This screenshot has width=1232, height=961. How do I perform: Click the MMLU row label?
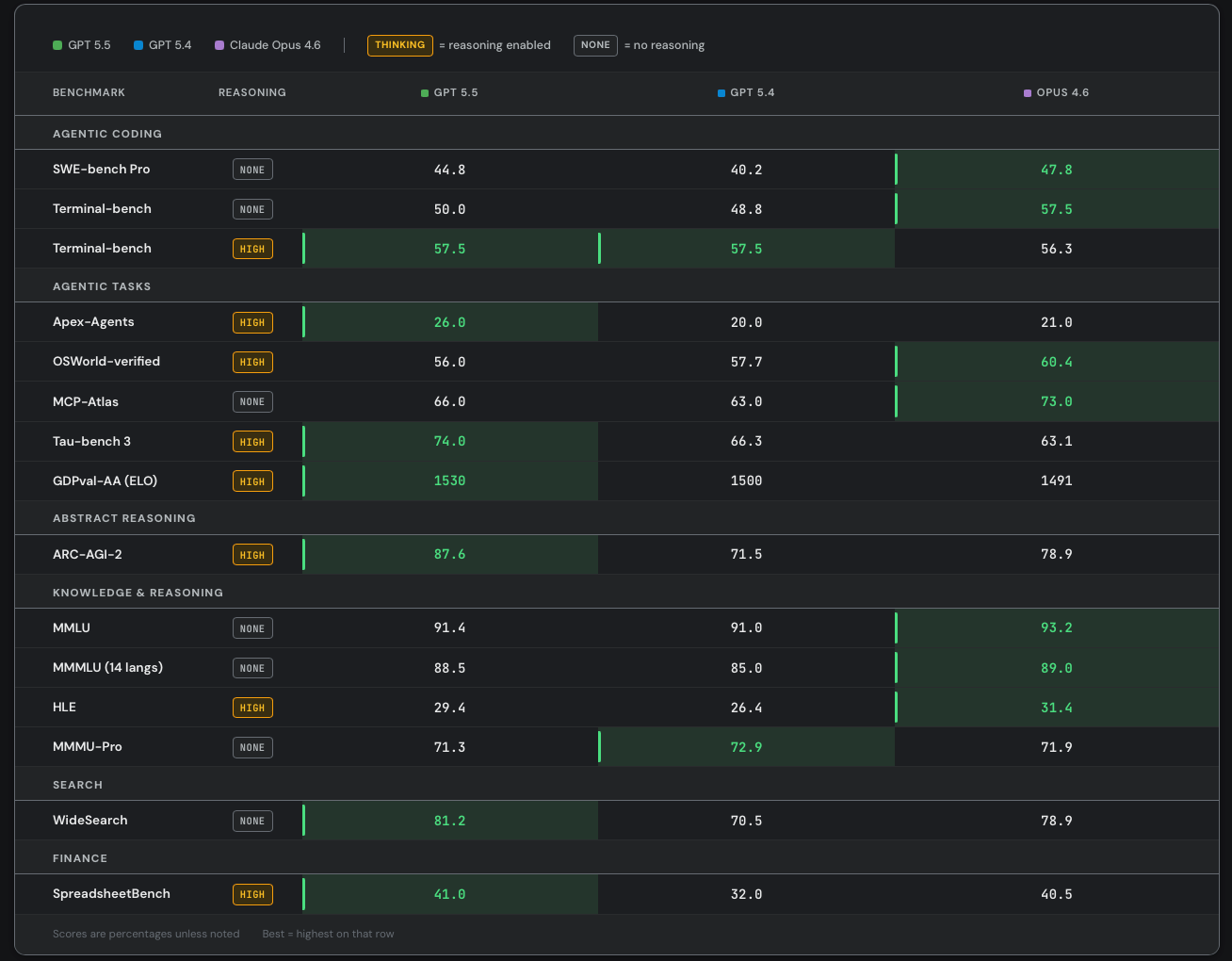point(72,627)
